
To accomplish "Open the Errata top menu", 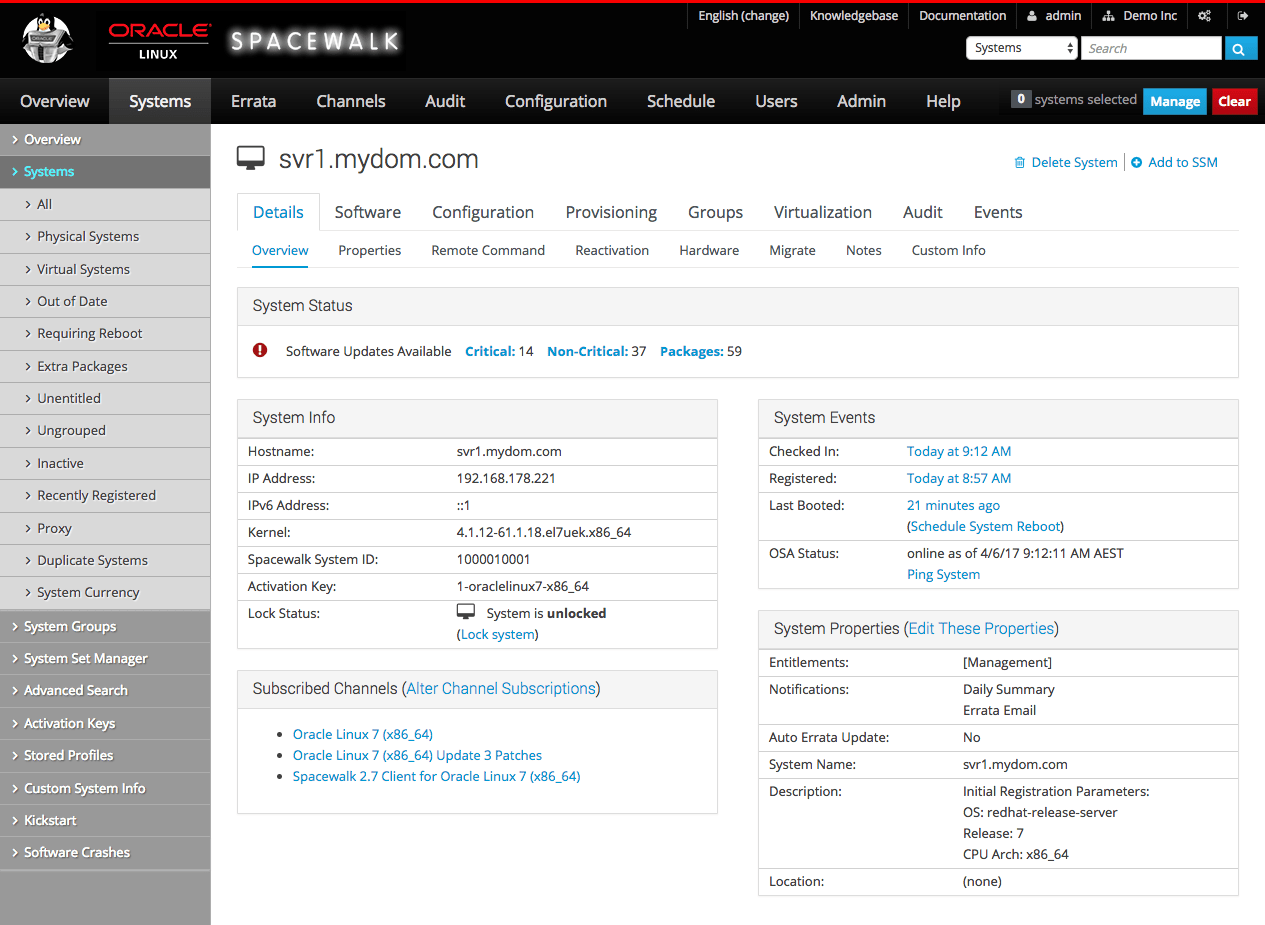I will coord(253,101).
